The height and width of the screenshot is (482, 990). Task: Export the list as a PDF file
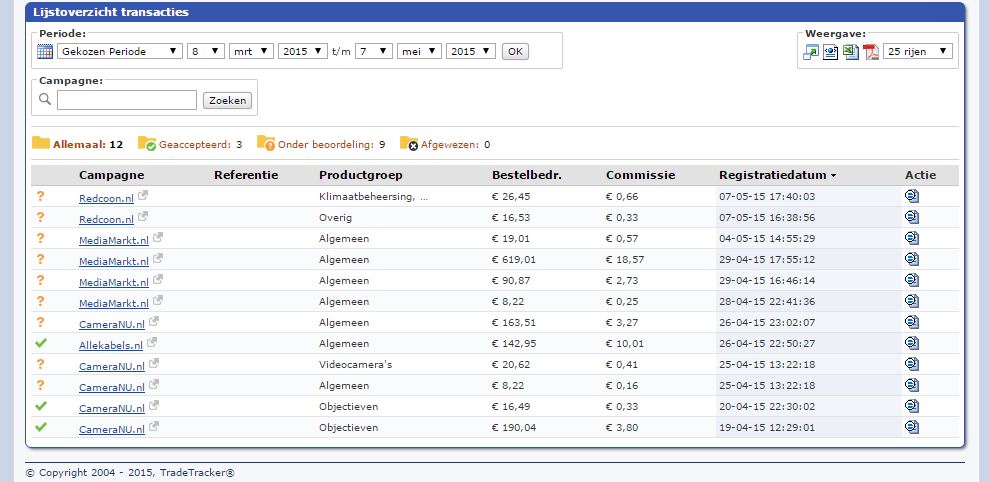coord(871,52)
